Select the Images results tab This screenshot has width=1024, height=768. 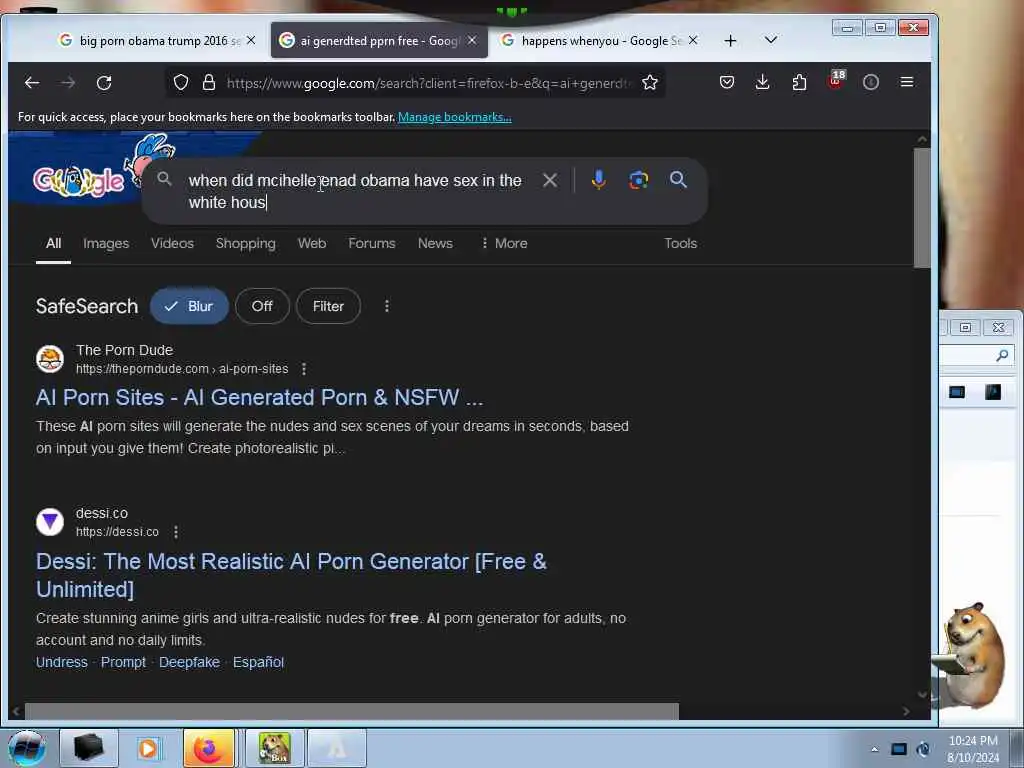click(106, 244)
